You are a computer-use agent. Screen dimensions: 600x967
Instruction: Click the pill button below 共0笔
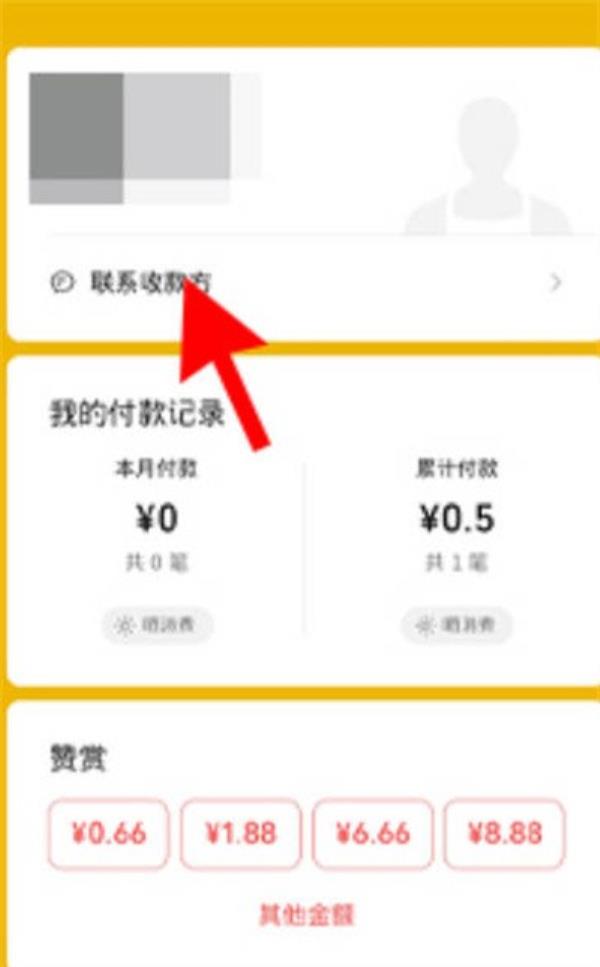pos(157,625)
